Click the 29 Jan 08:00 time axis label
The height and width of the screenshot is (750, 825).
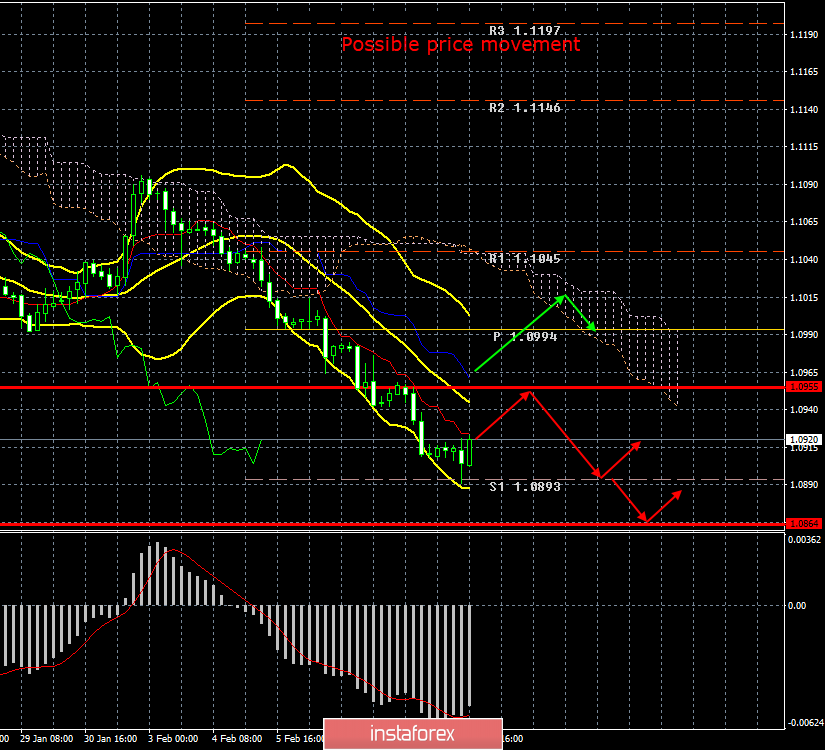tap(48, 739)
